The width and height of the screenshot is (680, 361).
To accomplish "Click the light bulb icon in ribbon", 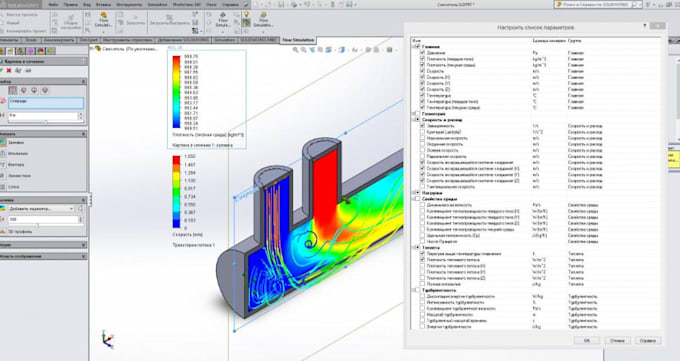I will coord(246,14).
